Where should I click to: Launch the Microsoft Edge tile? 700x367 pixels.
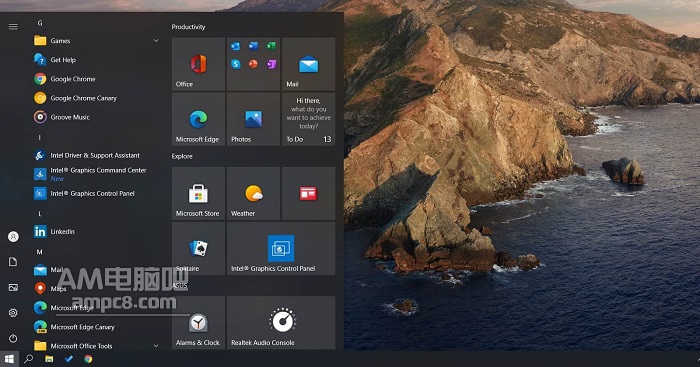pos(198,119)
